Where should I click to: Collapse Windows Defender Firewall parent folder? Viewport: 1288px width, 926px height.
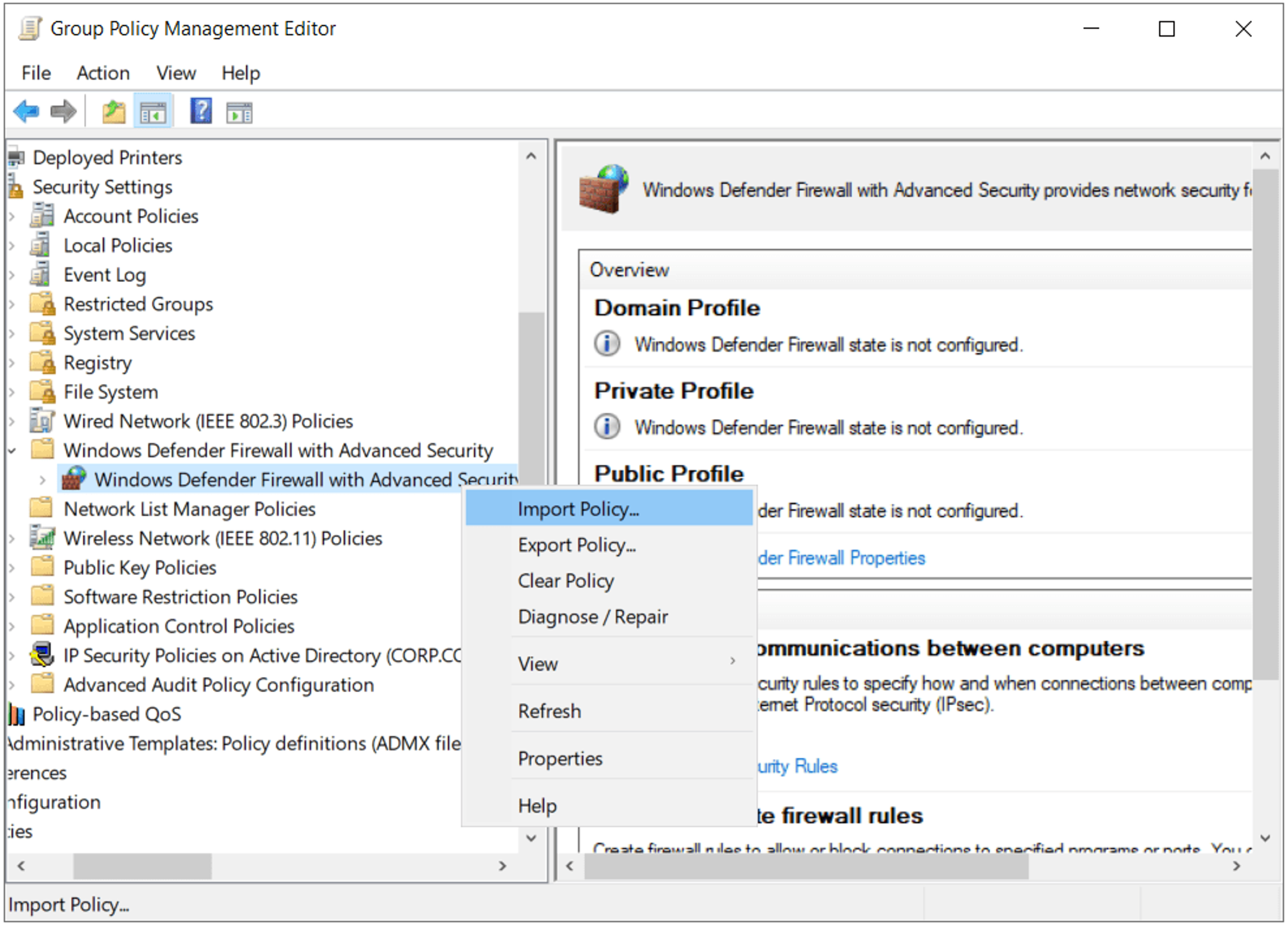[12, 451]
